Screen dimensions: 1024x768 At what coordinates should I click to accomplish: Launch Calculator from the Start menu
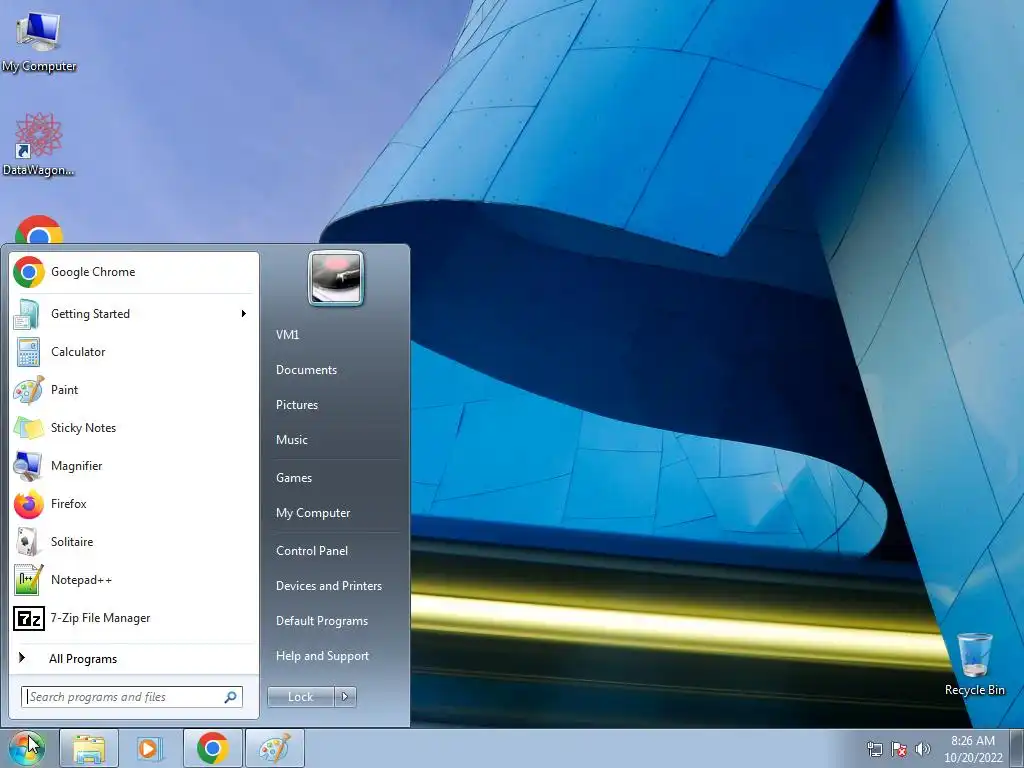click(x=133, y=352)
